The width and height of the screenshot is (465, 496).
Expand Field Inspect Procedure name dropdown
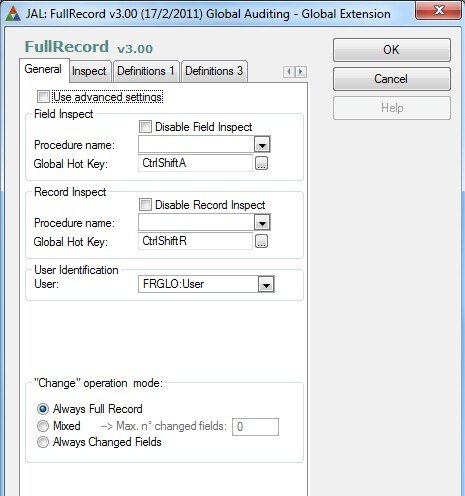coord(262,145)
